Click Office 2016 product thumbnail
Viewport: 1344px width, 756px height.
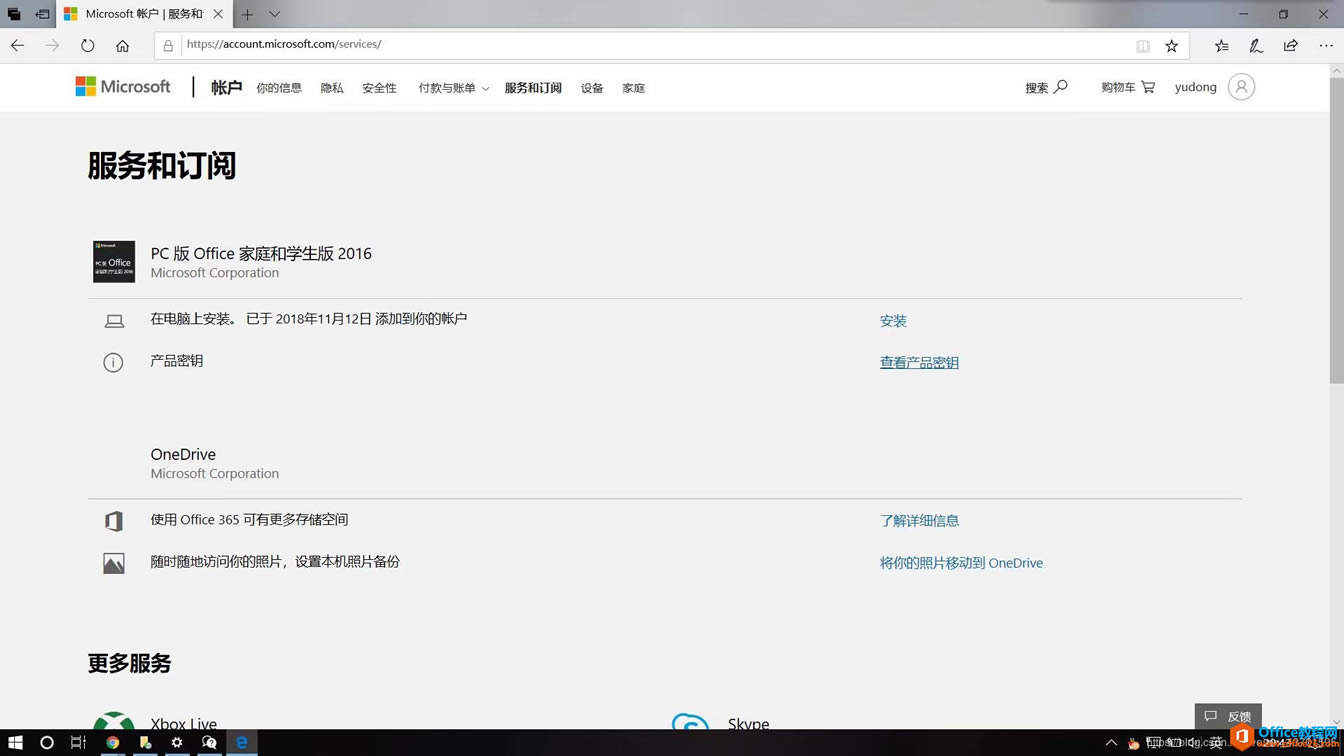(114, 262)
